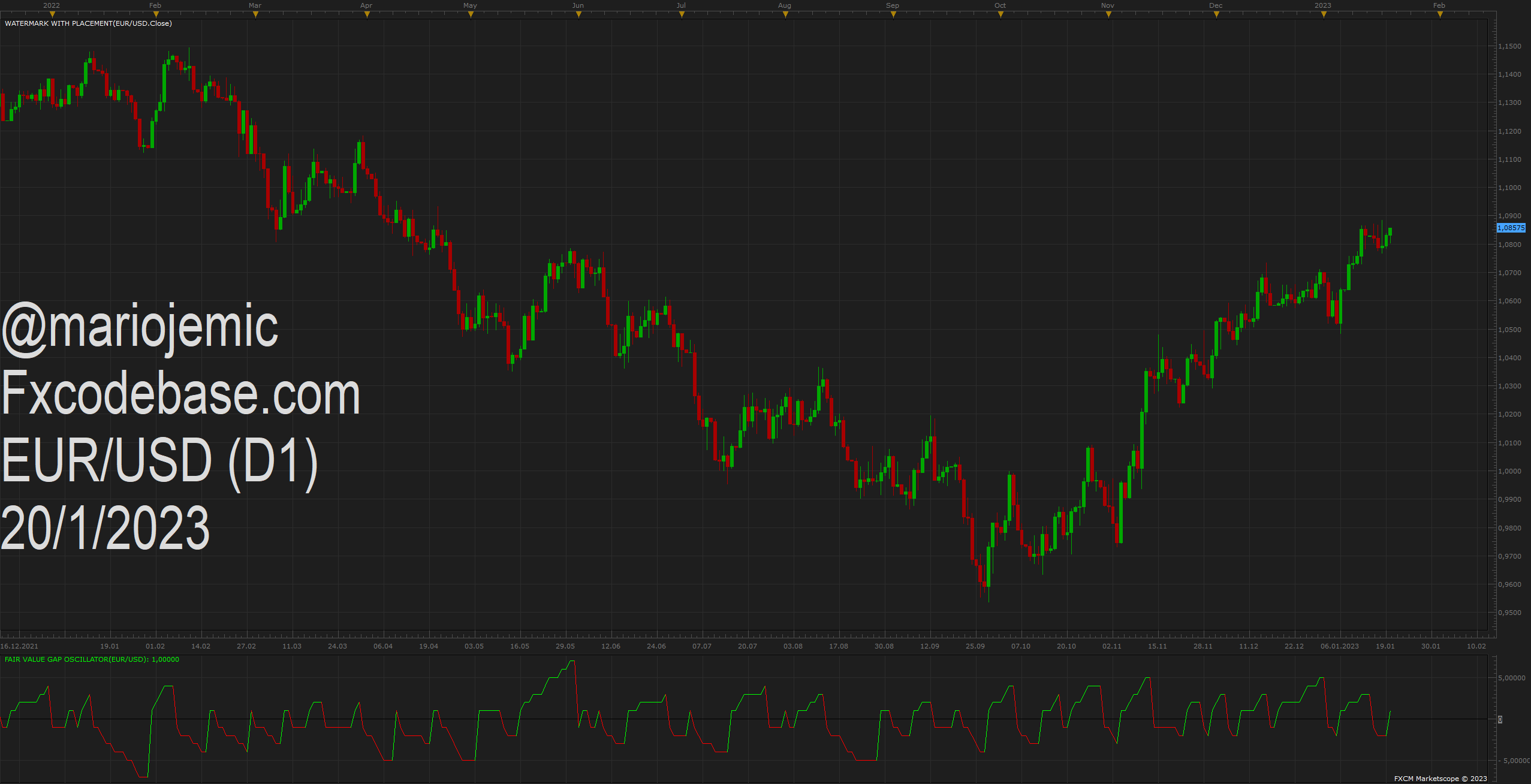Click the 07.07 date axis label
This screenshot has height=784, width=1531.
tap(702, 646)
